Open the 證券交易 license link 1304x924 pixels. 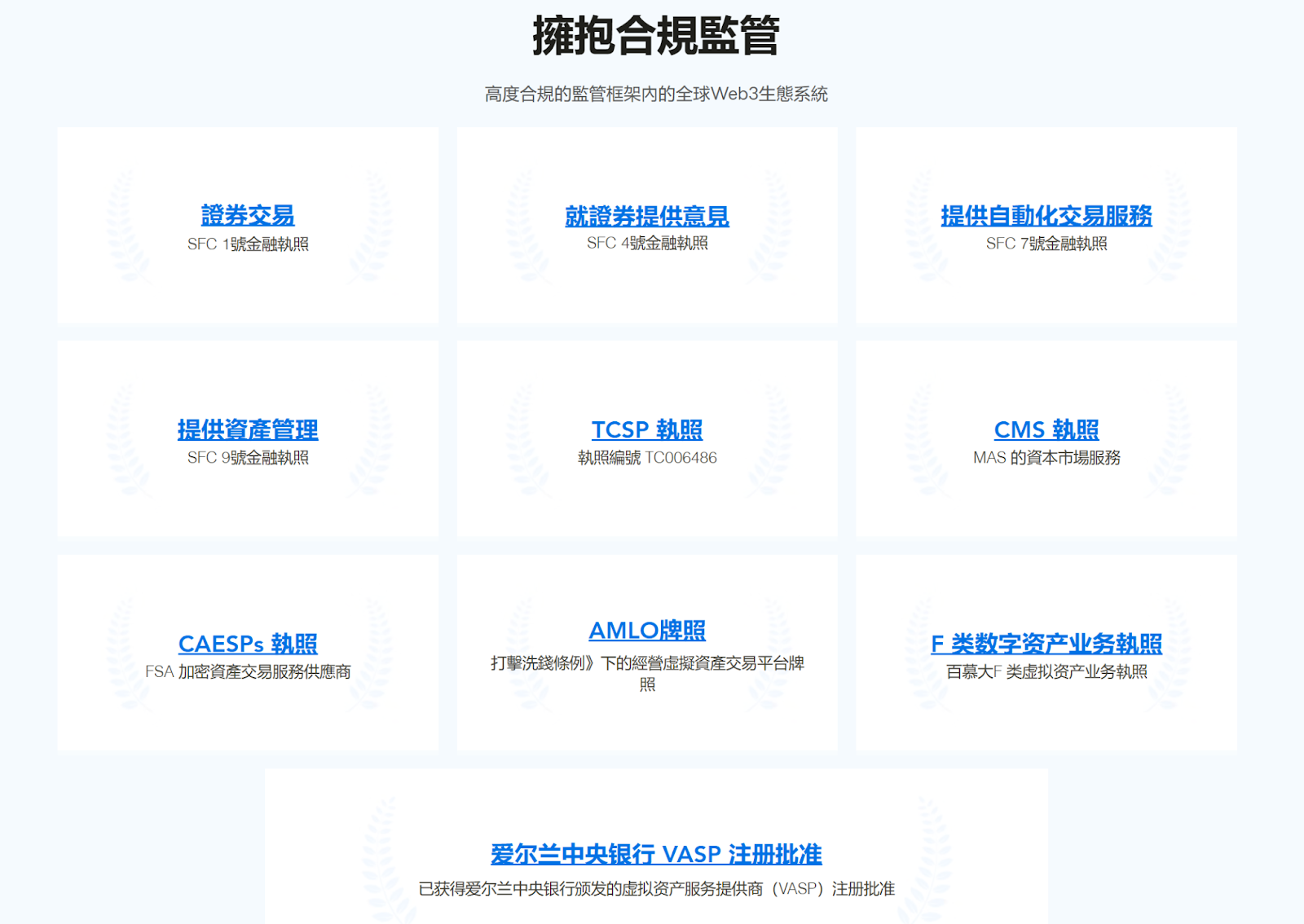click(x=247, y=214)
